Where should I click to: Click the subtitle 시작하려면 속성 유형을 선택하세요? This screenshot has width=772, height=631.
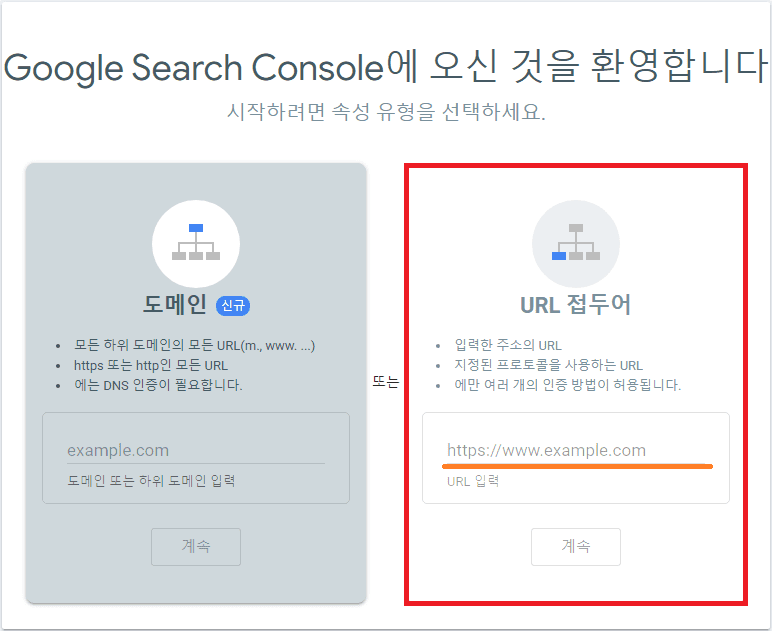coord(386,112)
